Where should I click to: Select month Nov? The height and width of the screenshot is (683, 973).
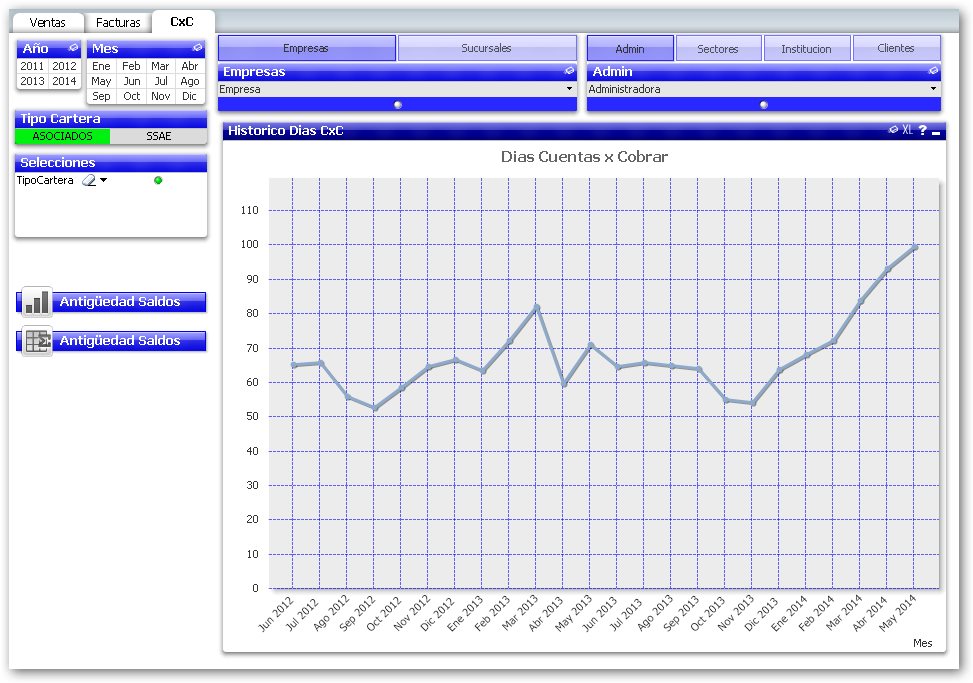(x=160, y=96)
